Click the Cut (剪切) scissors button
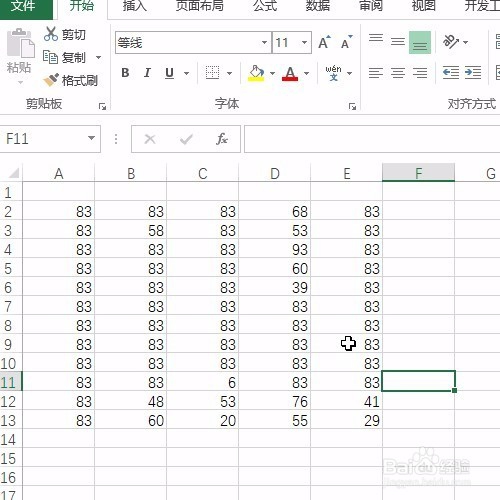Screen dimensions: 500x500 point(65,34)
